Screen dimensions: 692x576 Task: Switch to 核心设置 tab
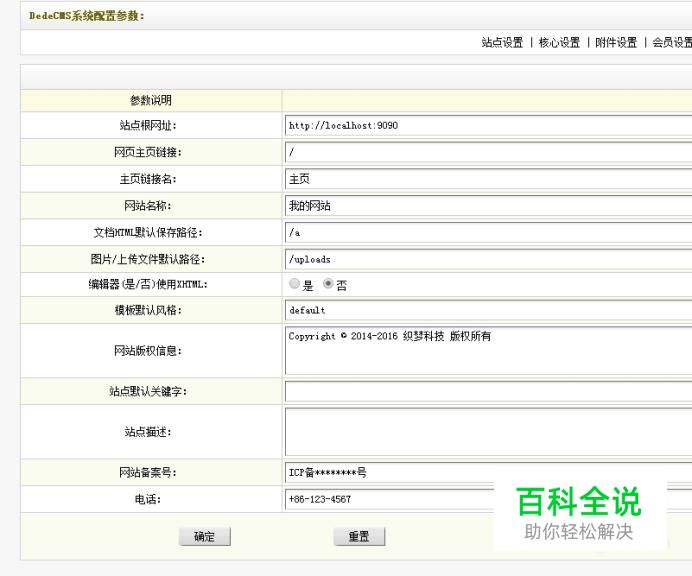point(559,42)
